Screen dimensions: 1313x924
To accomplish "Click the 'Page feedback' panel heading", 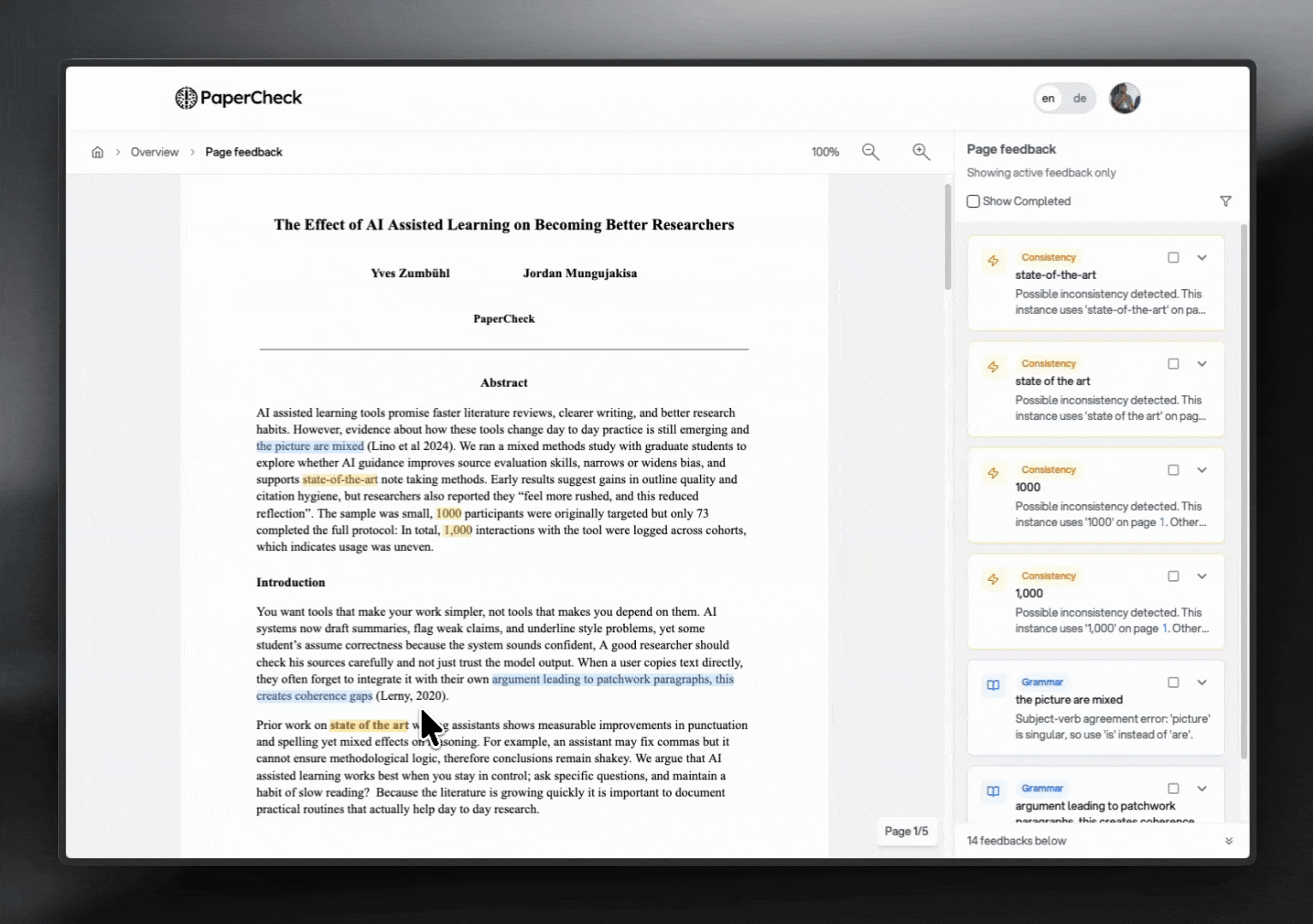I will [x=1012, y=149].
